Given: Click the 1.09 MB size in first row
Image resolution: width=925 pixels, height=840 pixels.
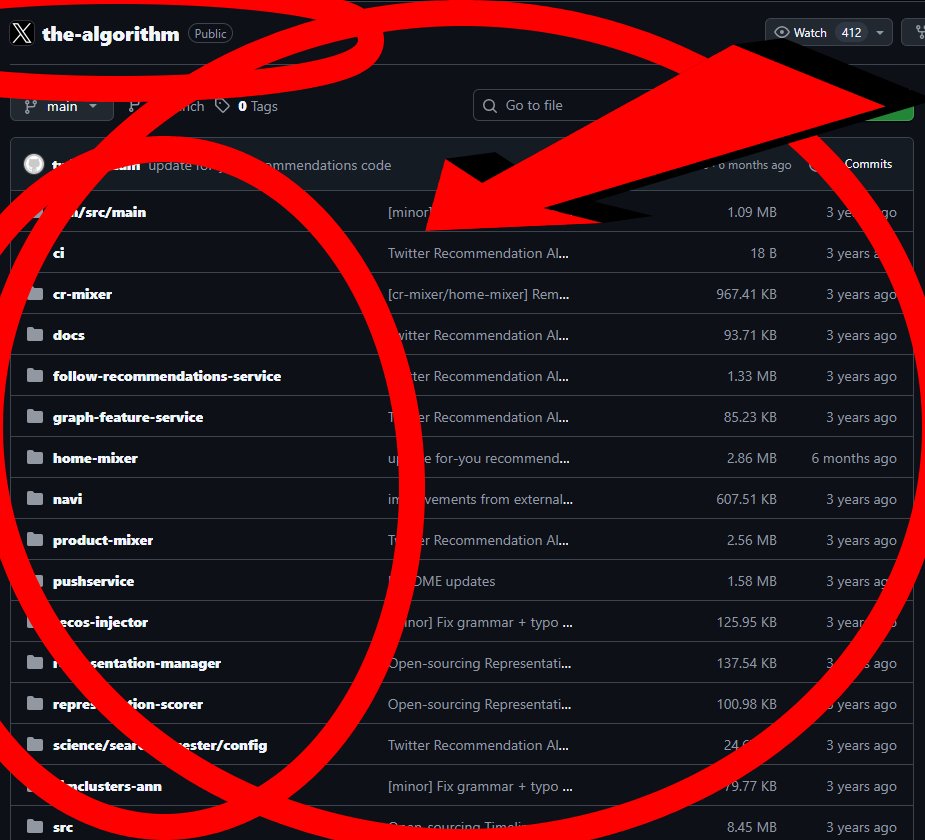Looking at the screenshot, I should (752, 212).
